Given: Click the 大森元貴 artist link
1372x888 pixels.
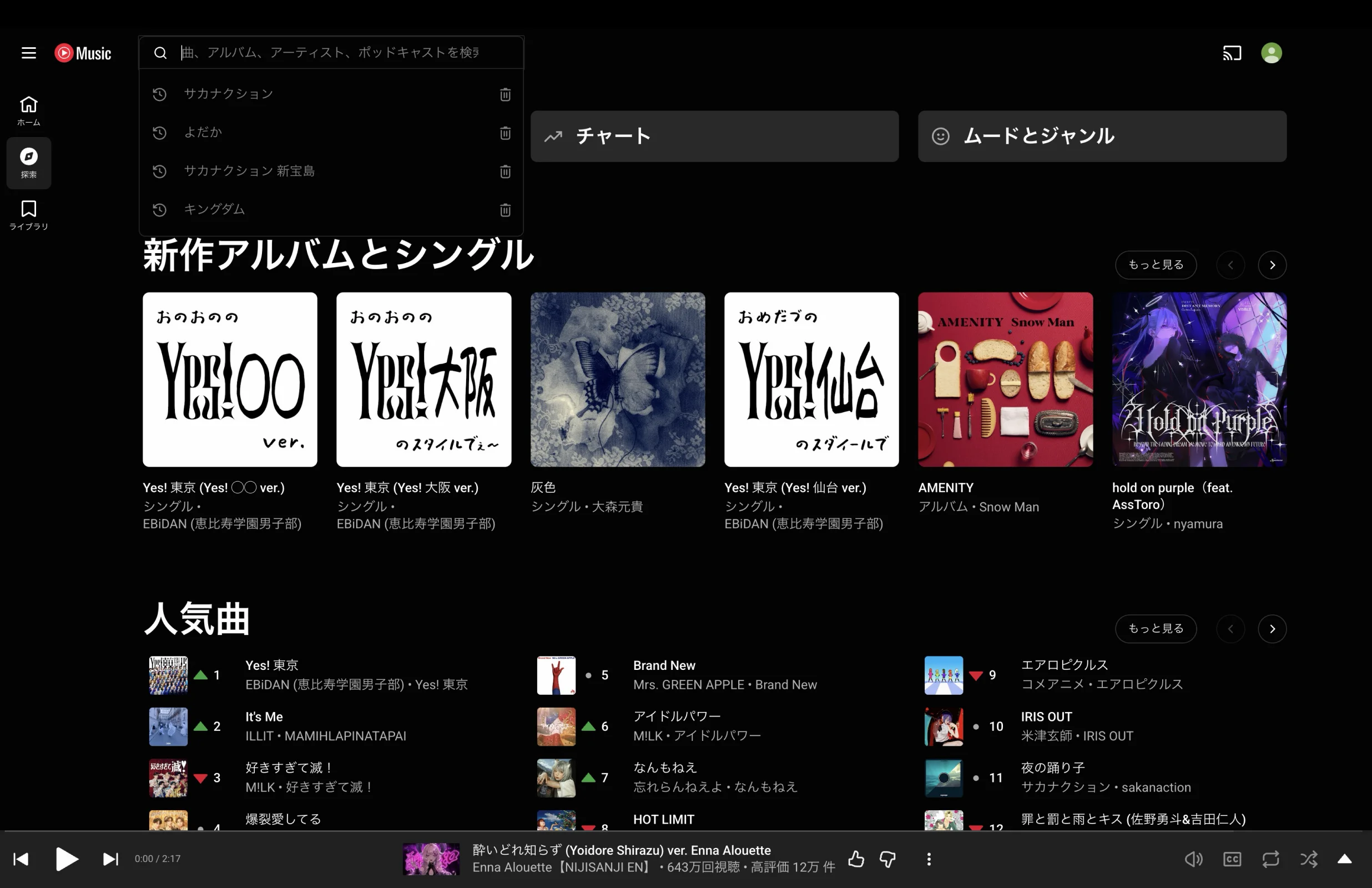Looking at the screenshot, I should tap(617, 506).
